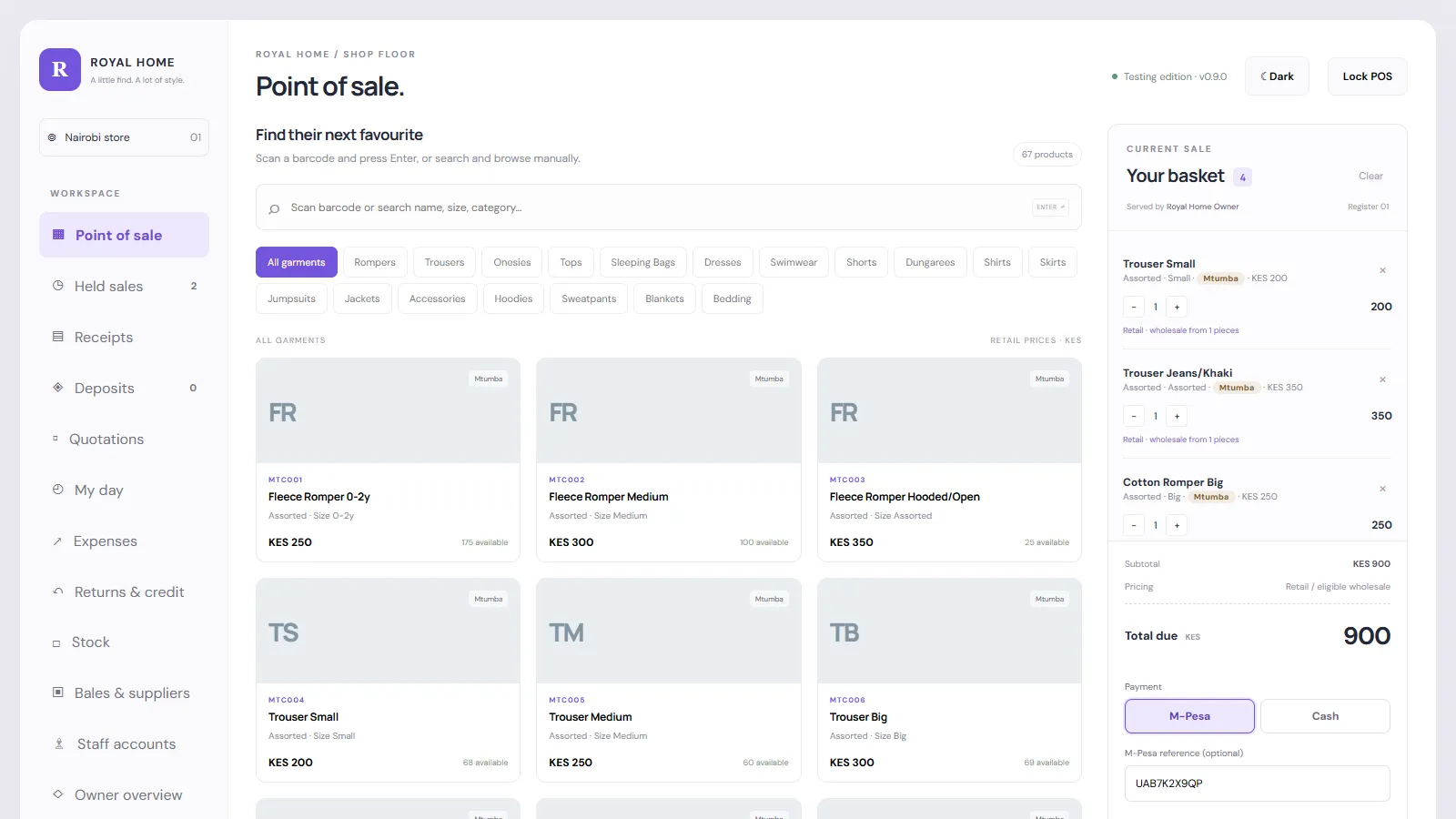Increase Trouser Jeans/Khaki quantity

point(1177,416)
